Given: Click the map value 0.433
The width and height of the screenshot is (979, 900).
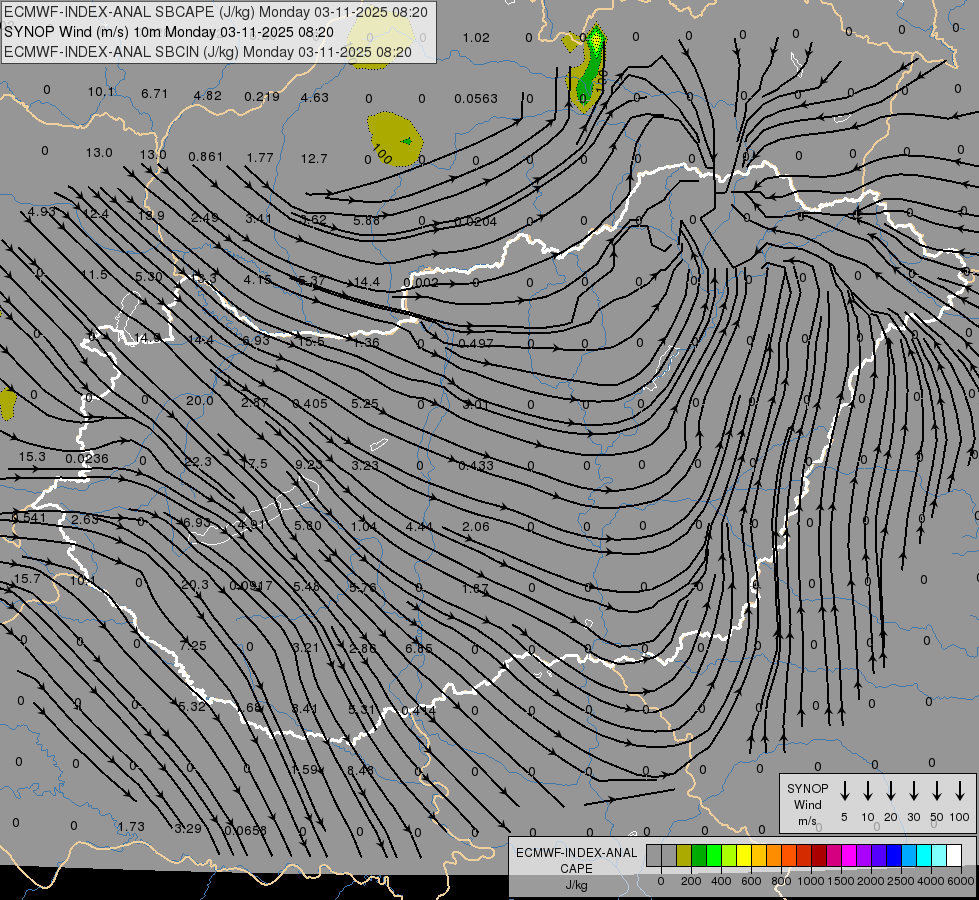Looking at the screenshot, I should point(476,466).
